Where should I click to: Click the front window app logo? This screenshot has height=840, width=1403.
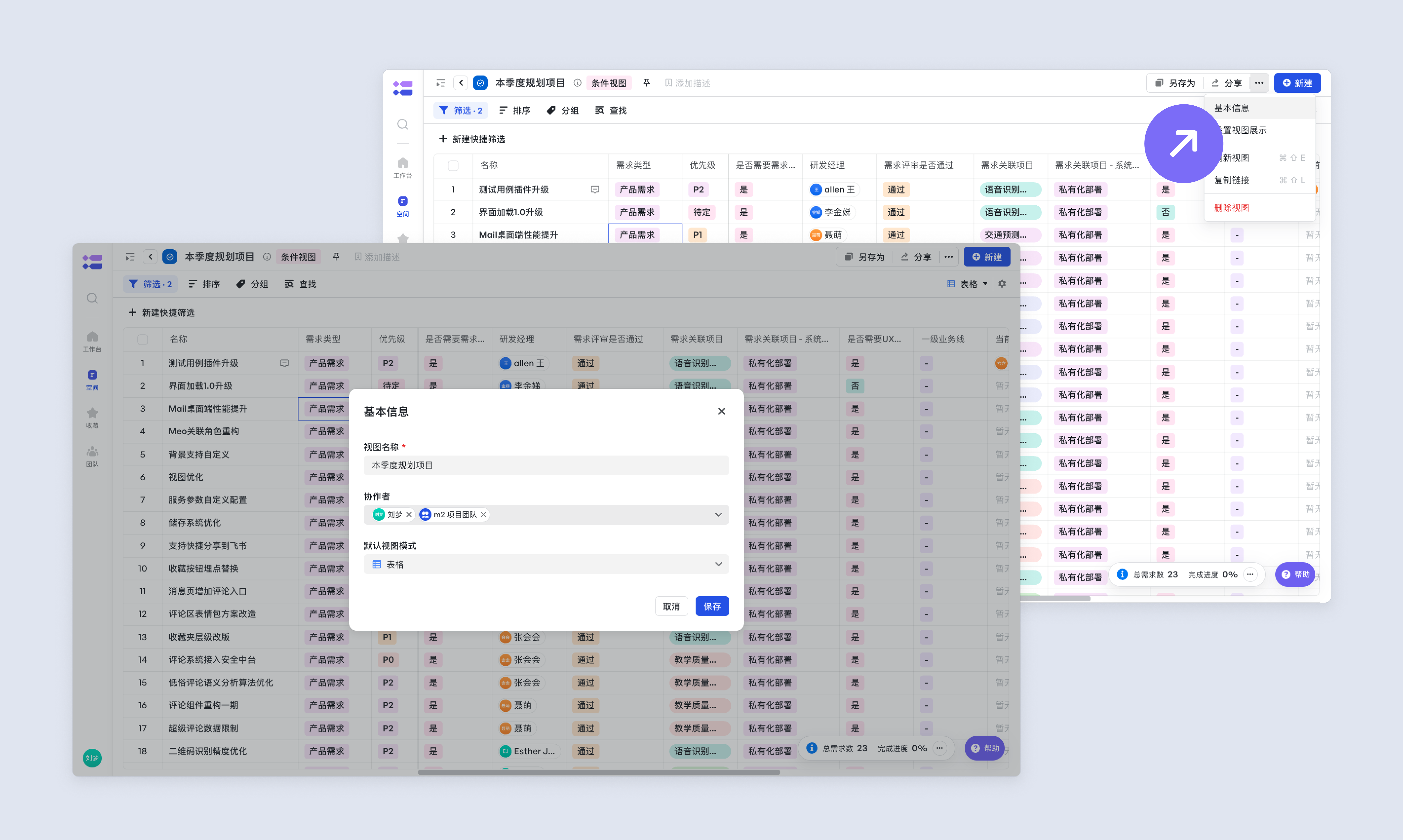point(92,262)
